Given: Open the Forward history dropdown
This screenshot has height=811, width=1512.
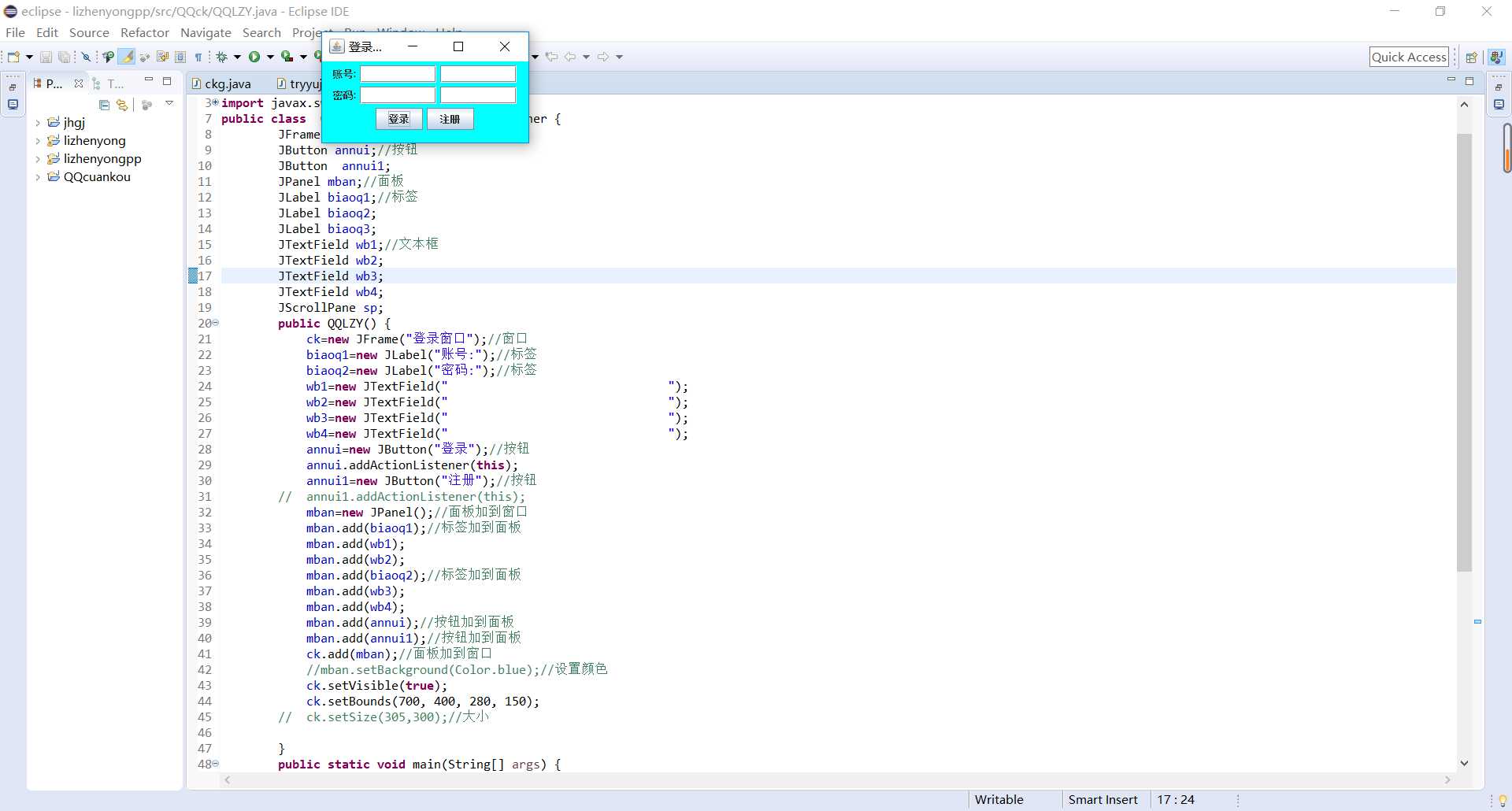Looking at the screenshot, I should click(x=619, y=57).
